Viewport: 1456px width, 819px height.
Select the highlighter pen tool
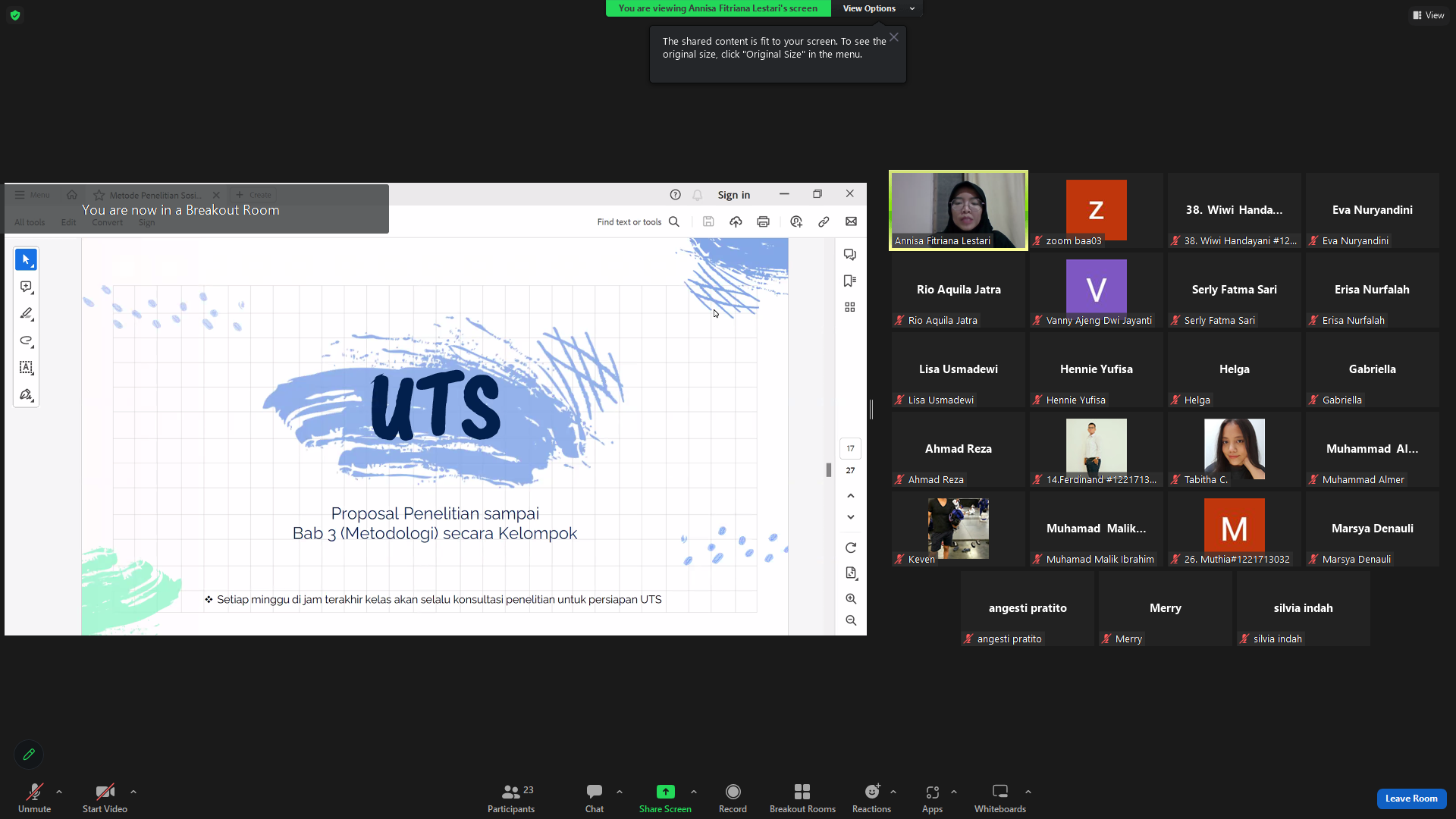pyautogui.click(x=26, y=313)
